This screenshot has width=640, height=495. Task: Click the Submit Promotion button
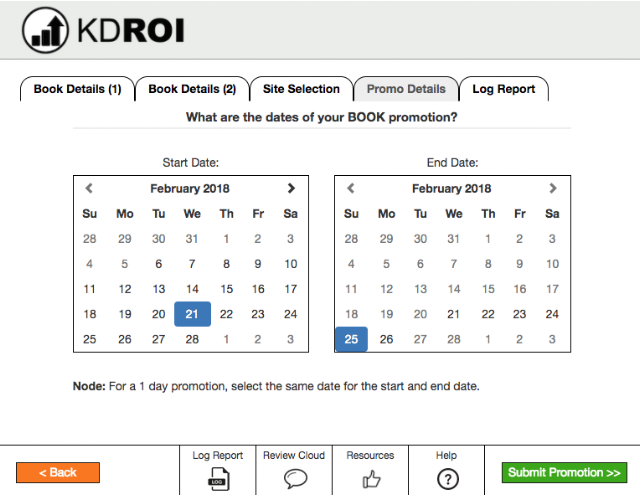(564, 473)
